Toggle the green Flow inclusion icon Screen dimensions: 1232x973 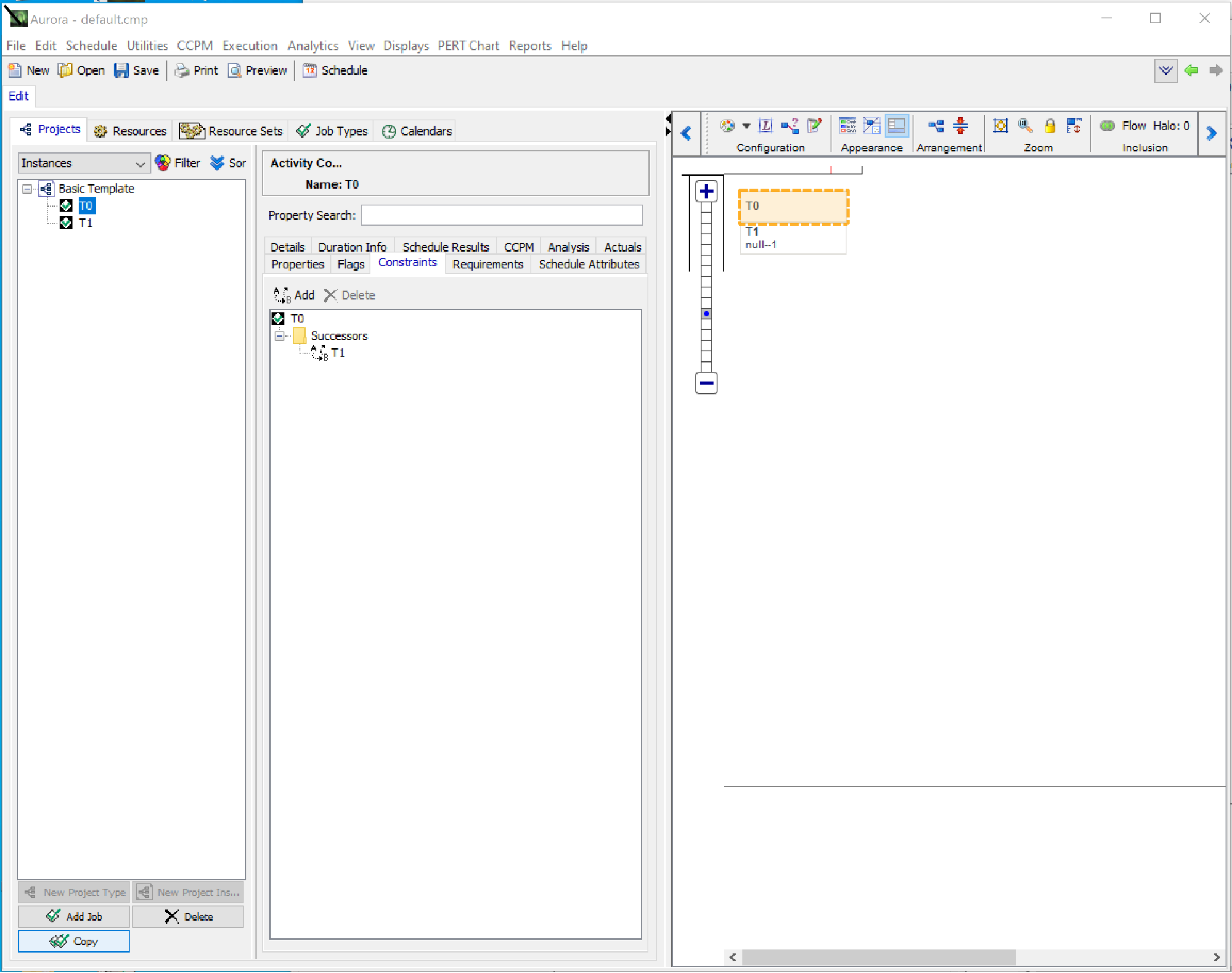click(1107, 126)
